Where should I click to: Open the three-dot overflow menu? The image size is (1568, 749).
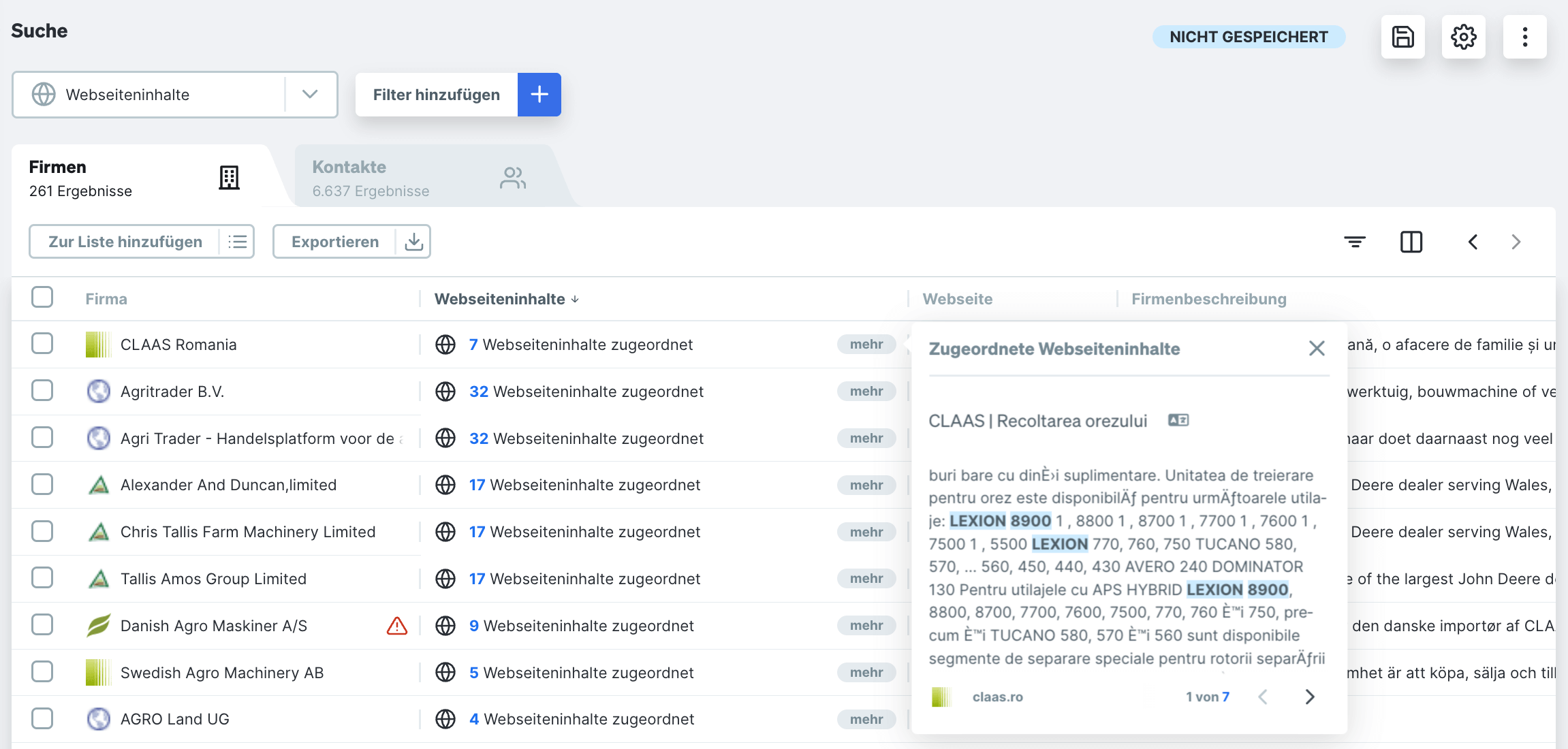pos(1524,37)
